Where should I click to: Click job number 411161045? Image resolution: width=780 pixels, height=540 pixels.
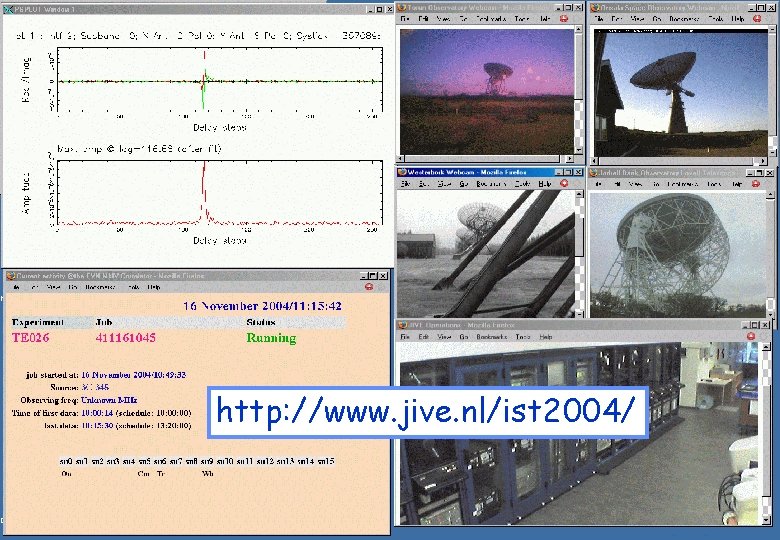(x=126, y=338)
